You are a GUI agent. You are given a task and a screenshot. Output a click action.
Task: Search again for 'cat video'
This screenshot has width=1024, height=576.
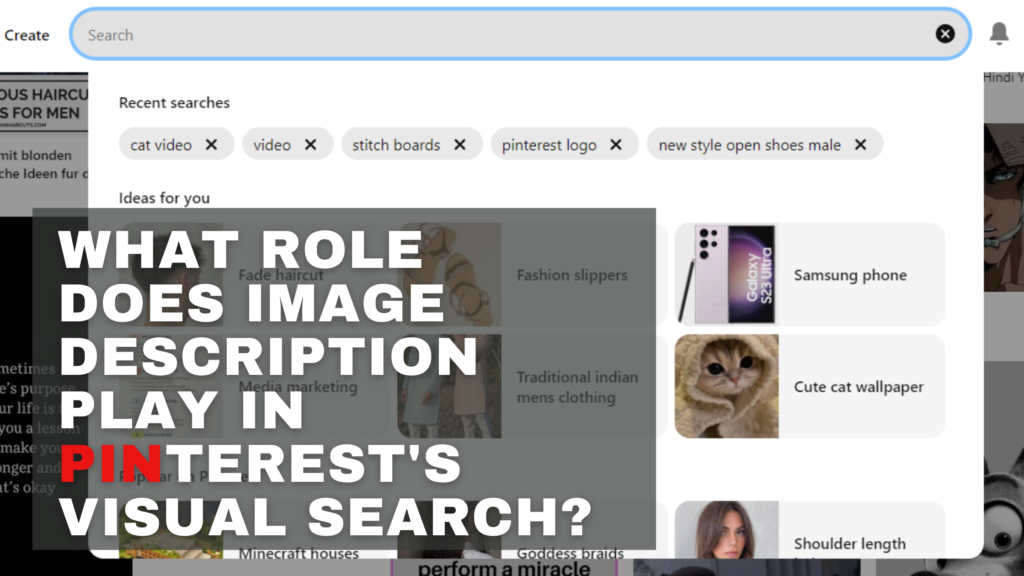(161, 145)
